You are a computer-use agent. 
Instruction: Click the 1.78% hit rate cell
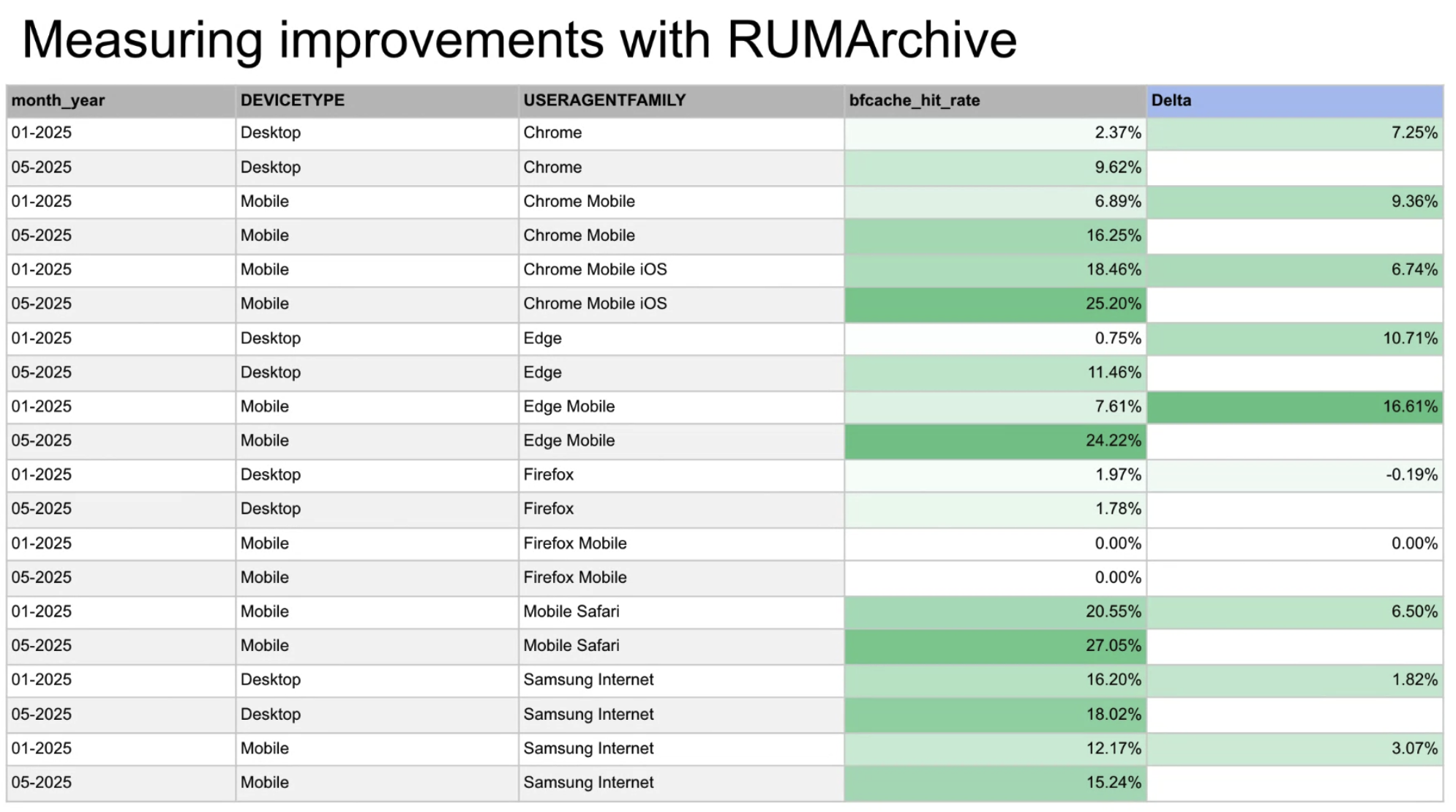(995, 509)
